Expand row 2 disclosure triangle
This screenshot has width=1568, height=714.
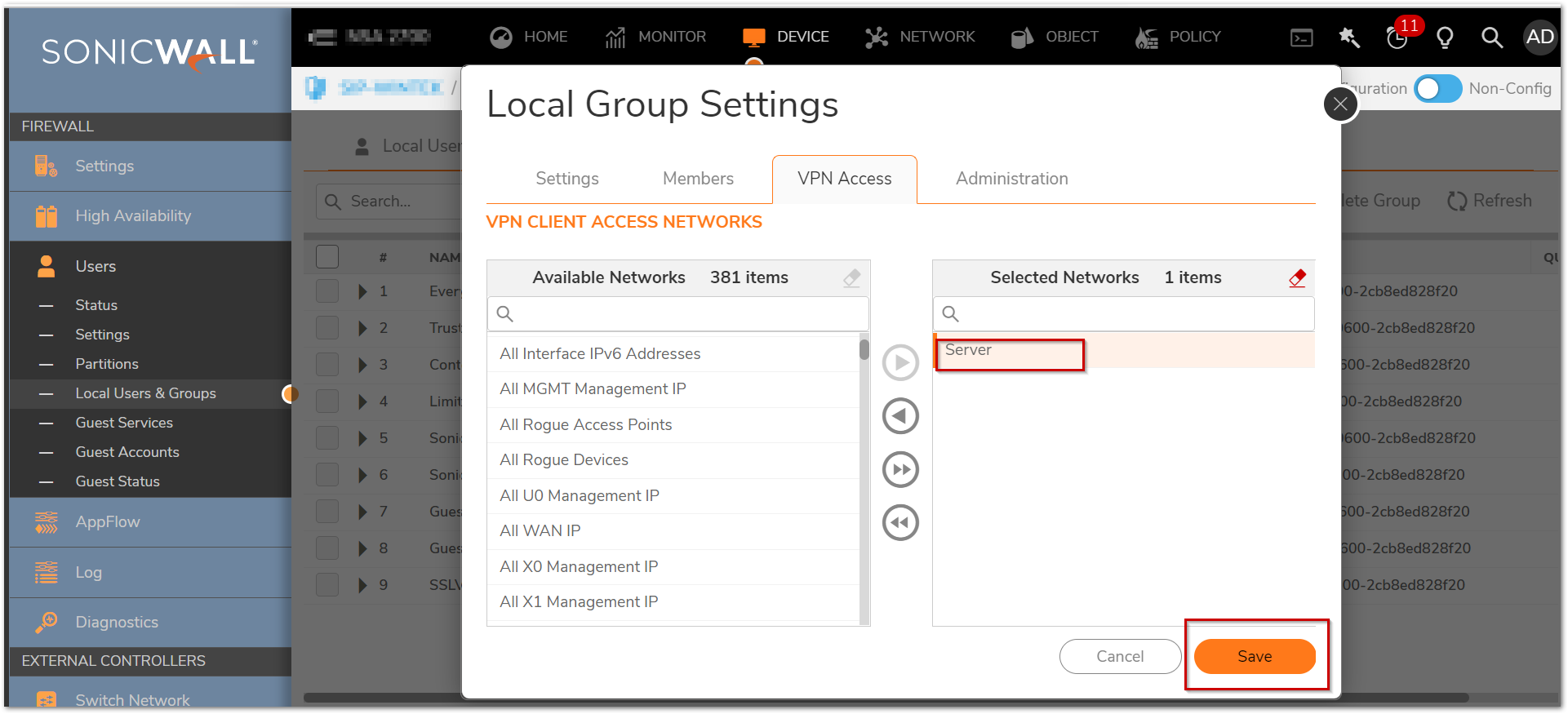362,328
